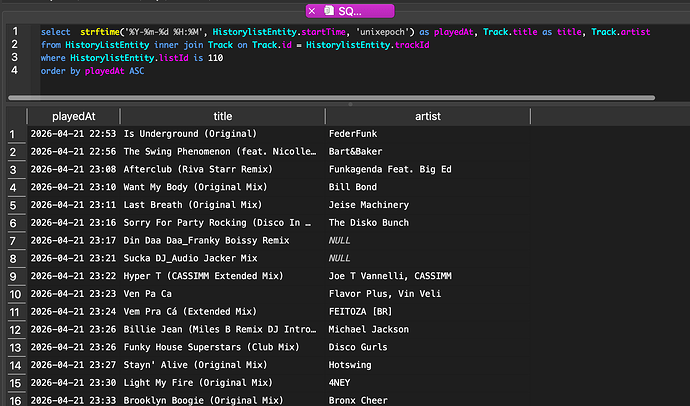Select row number 16 header
Viewport: 690px width, 406px height.
(x=15, y=401)
